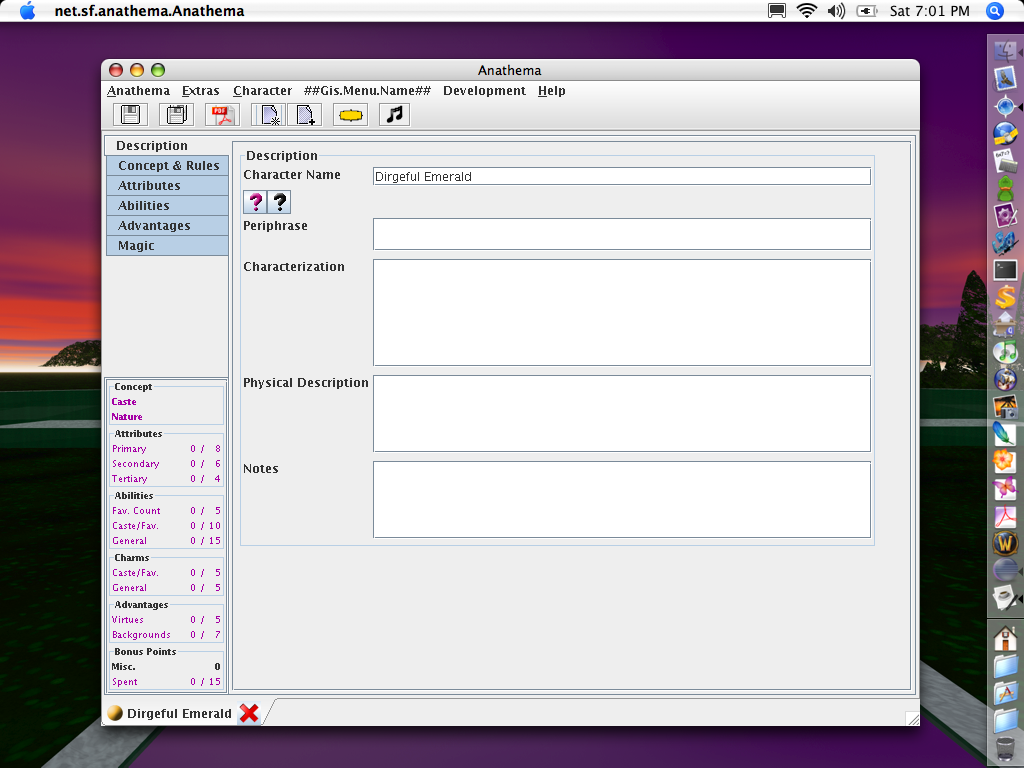1024x768 pixels.
Task: Click the magenta question mark name generator icon
Action: tap(255, 202)
